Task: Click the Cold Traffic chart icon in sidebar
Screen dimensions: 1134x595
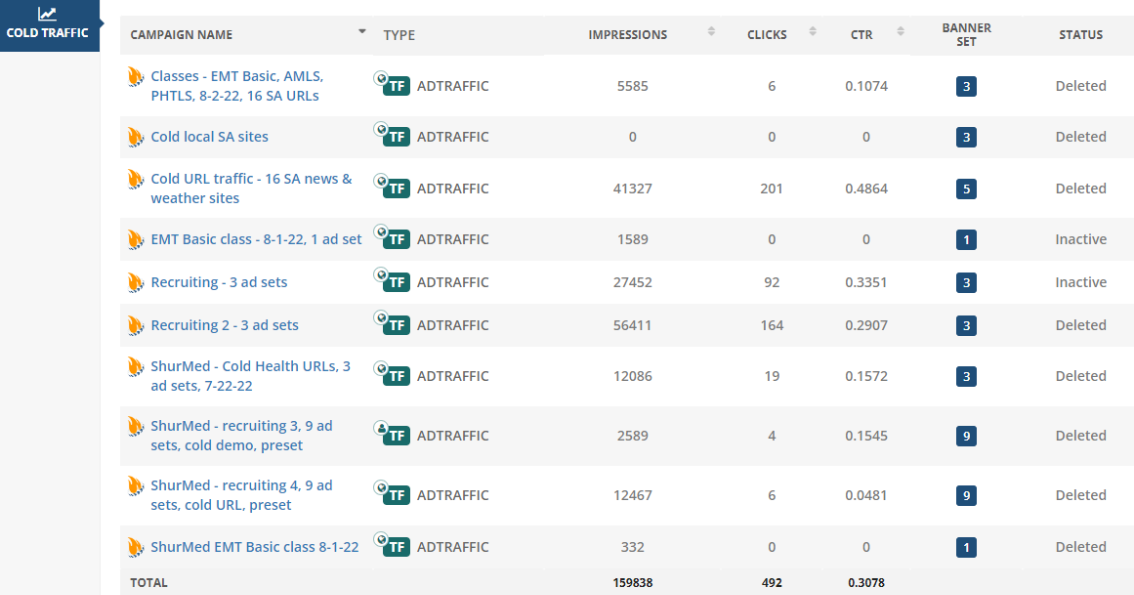Action: coord(47,14)
